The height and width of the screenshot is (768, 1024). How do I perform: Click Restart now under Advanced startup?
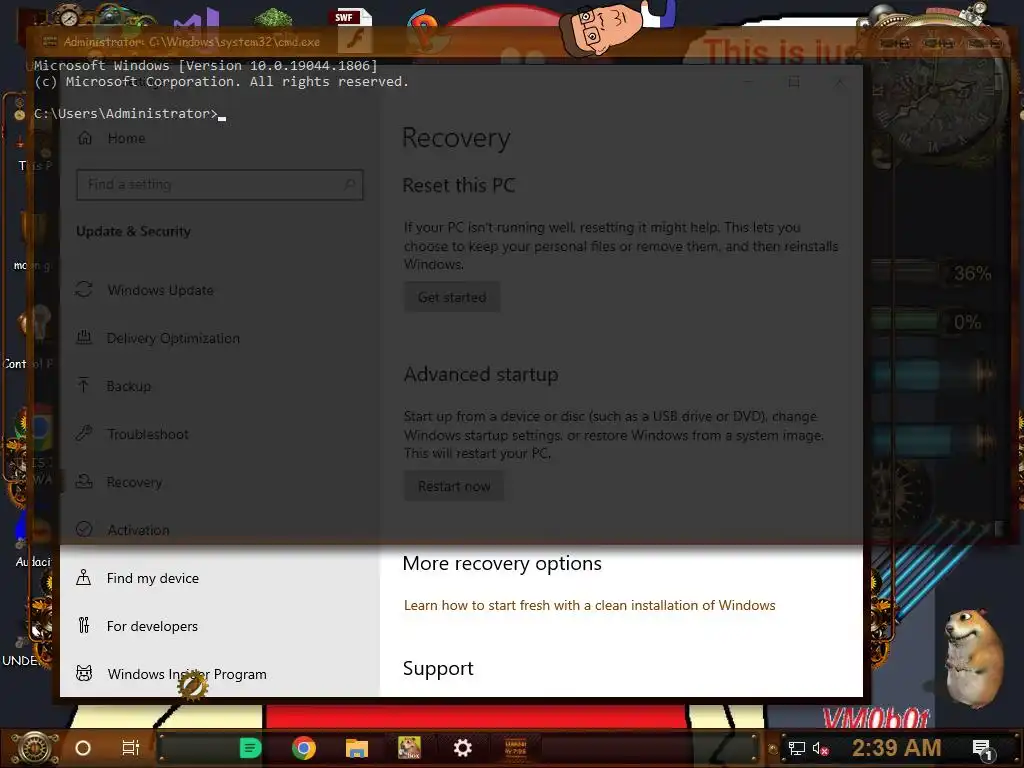coord(454,487)
